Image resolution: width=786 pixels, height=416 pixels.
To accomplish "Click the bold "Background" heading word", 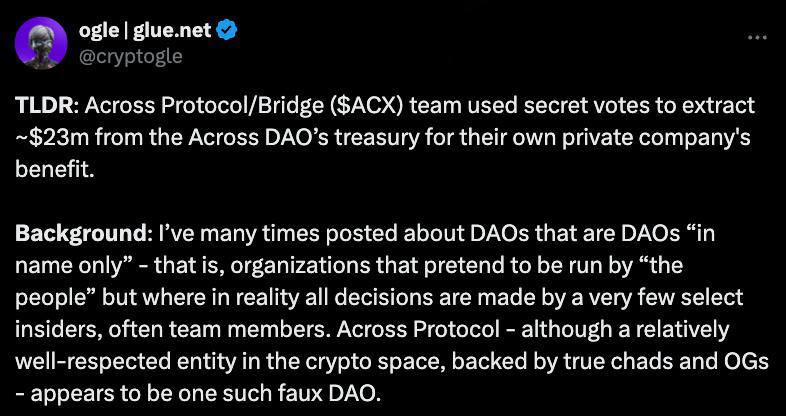I will (81, 235).
